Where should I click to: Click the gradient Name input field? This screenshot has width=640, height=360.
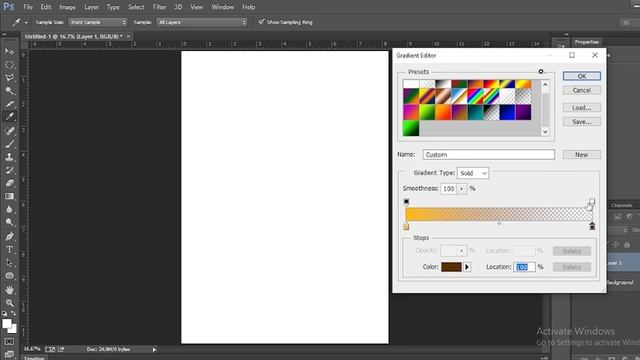pos(489,155)
